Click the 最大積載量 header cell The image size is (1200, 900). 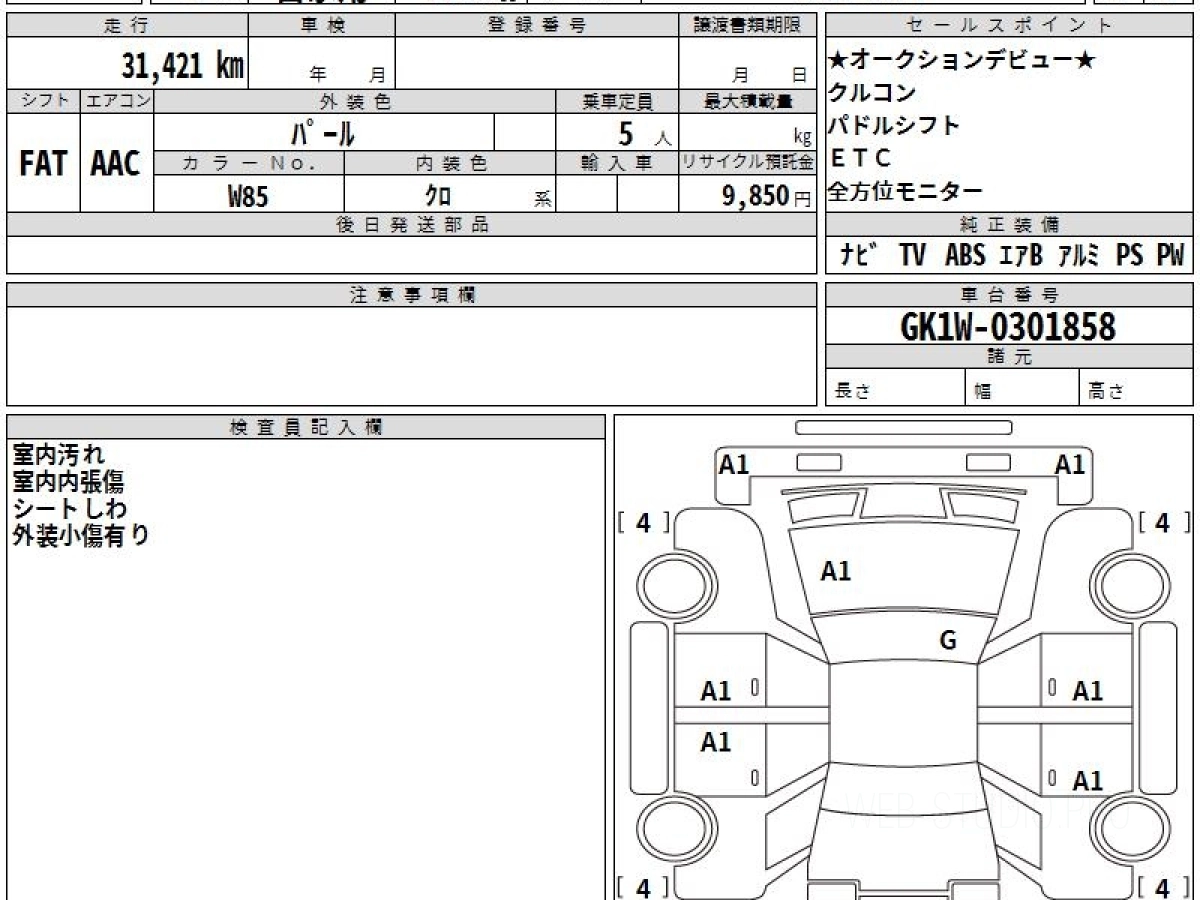(x=748, y=101)
